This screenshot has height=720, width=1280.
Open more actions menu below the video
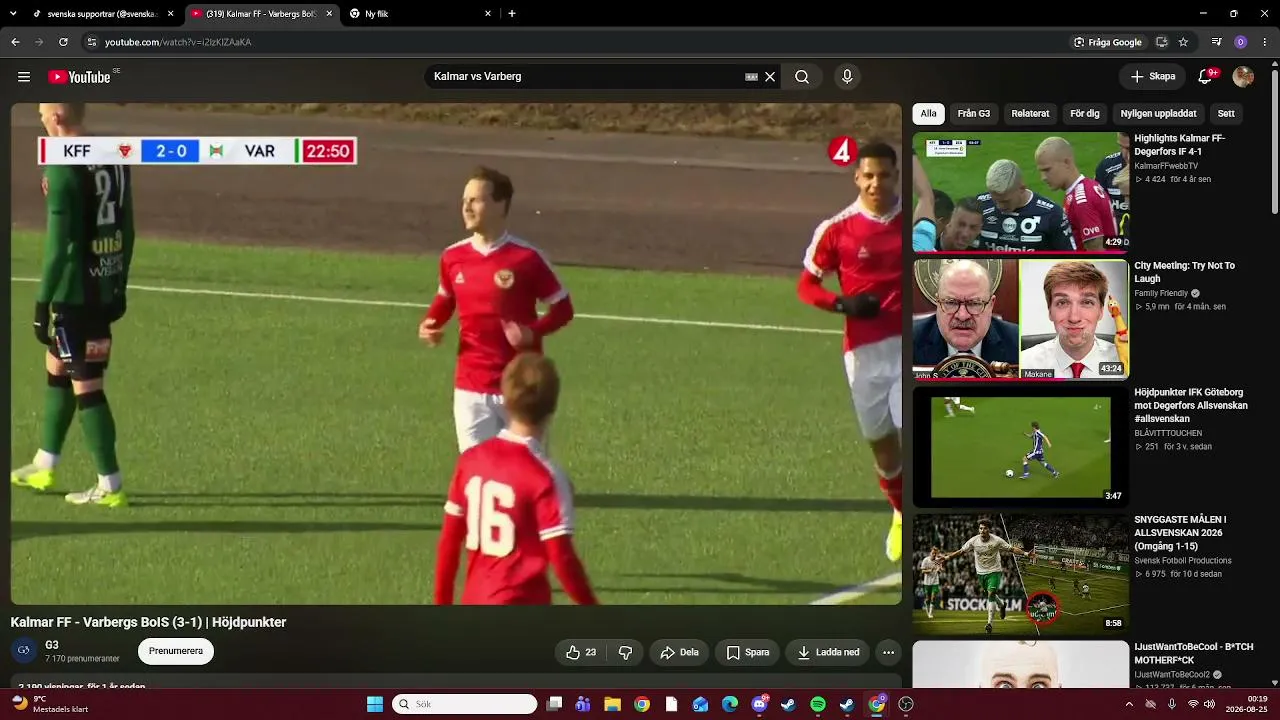(x=888, y=653)
